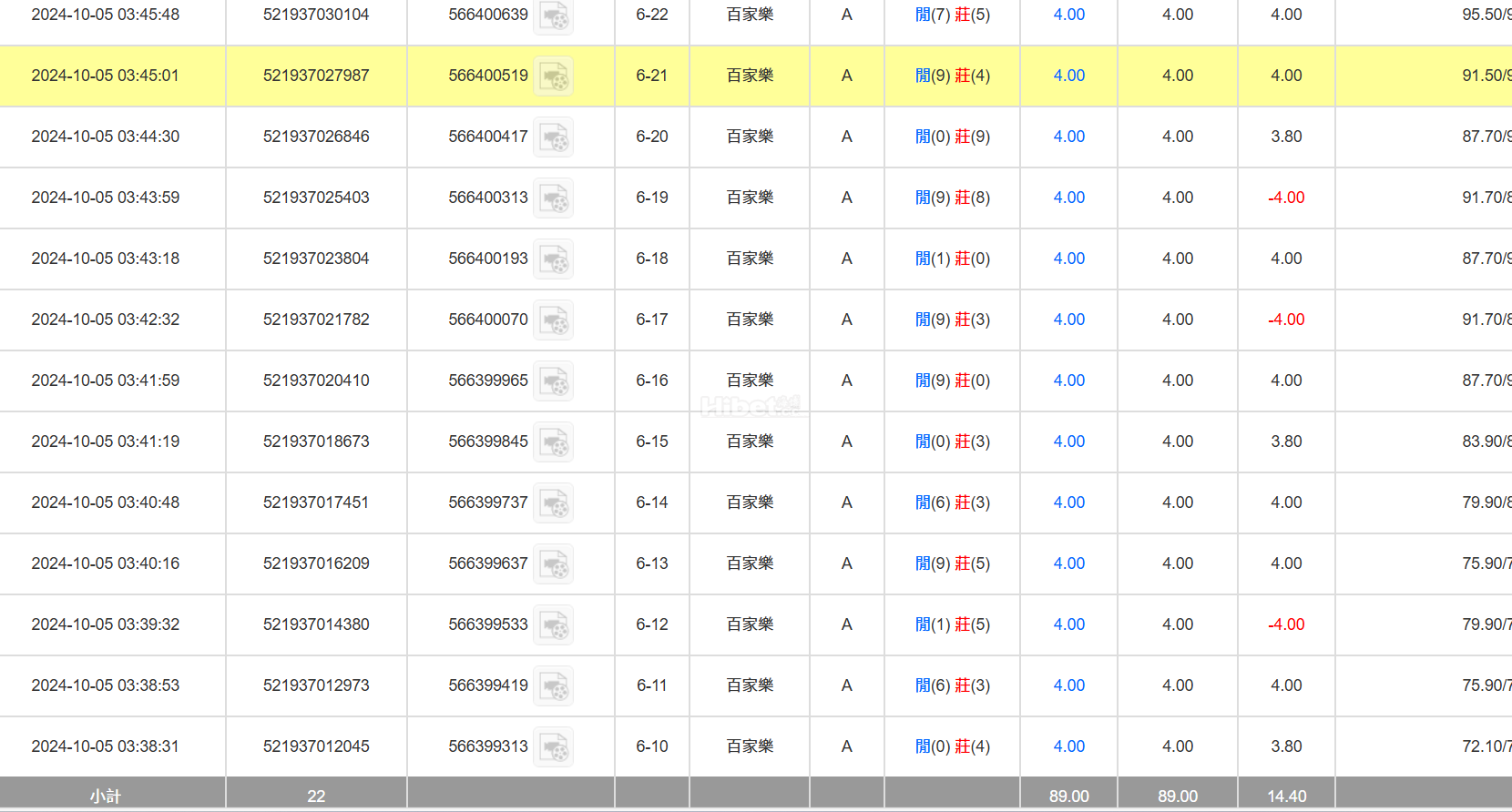The height and width of the screenshot is (812, 1512).
Task: Click the red -4.00 value in row 6-12
Action: pos(1286,624)
